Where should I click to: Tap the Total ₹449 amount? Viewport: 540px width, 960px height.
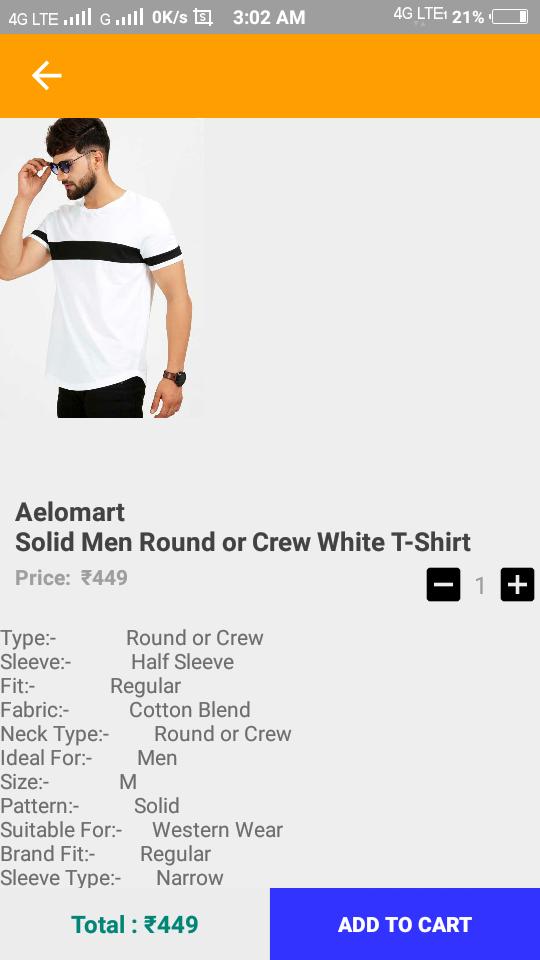pyautogui.click(x=135, y=924)
